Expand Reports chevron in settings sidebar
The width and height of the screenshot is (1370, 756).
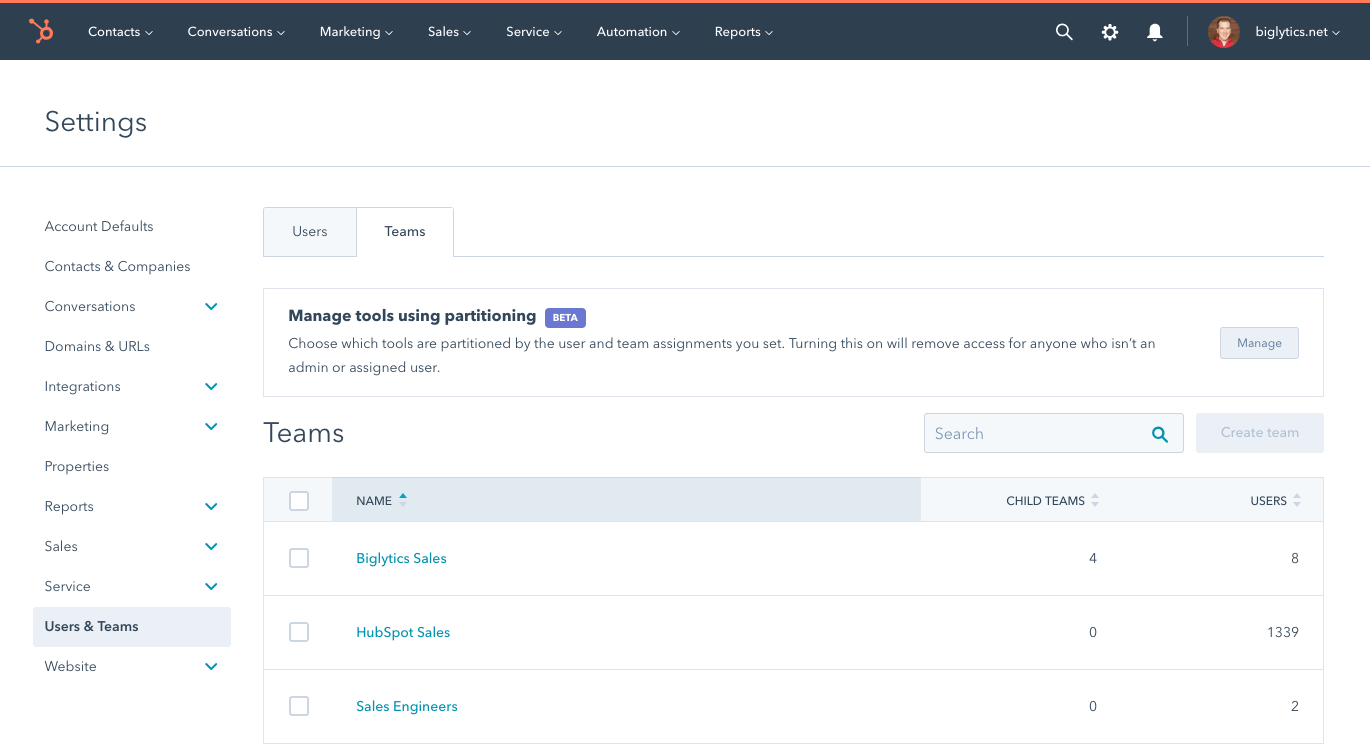click(211, 506)
